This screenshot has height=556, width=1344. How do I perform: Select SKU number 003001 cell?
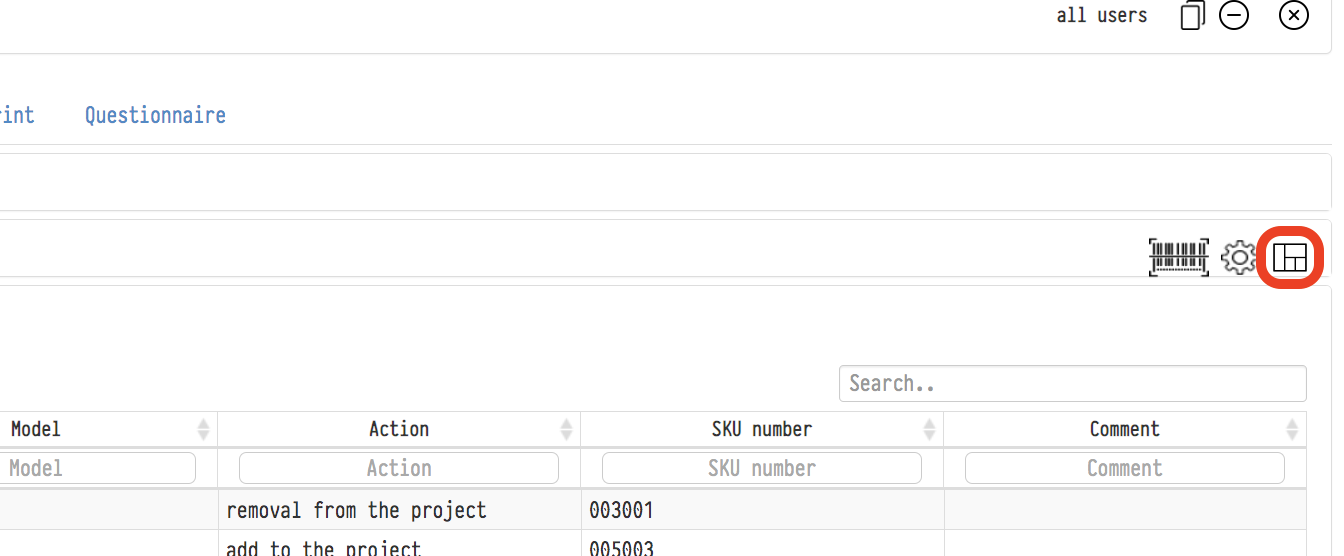tap(621, 510)
